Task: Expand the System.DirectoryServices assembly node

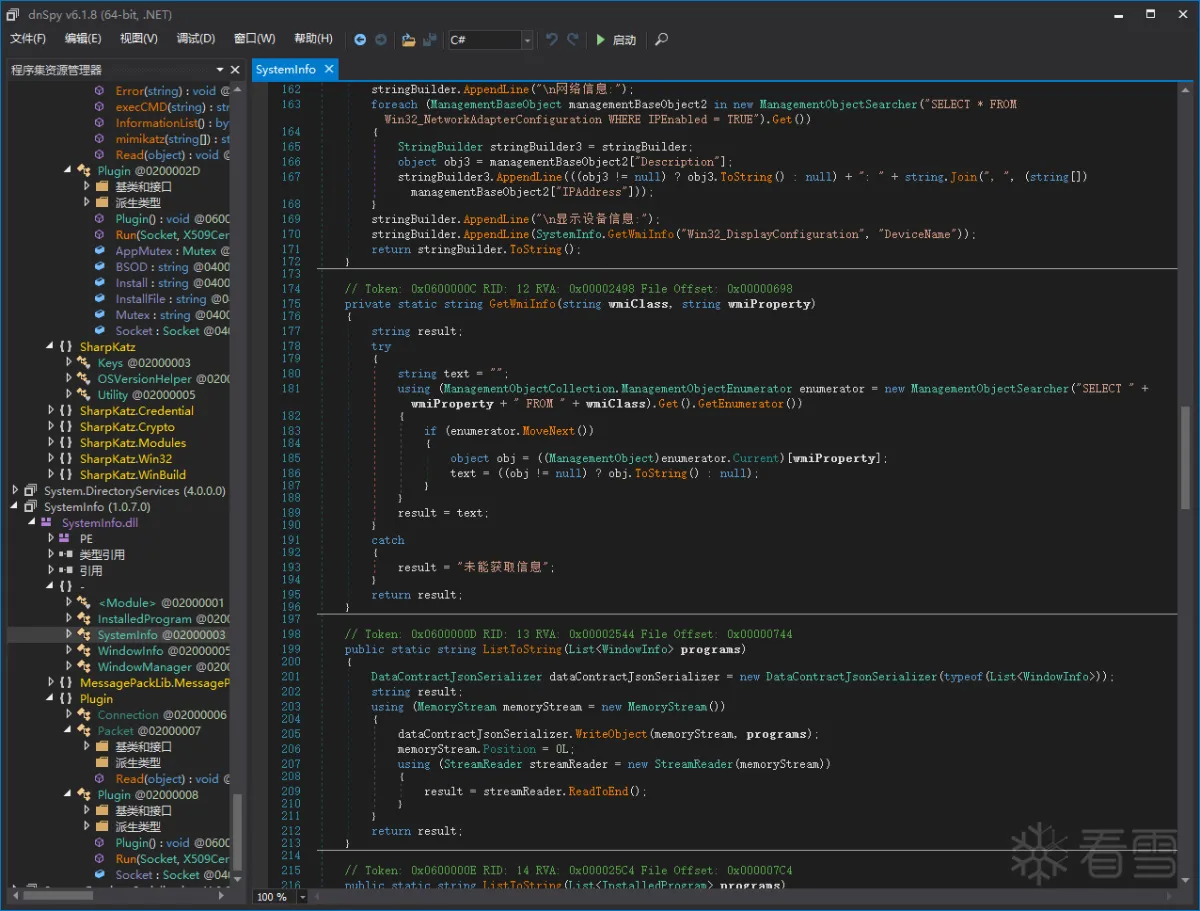Action: click(x=16, y=491)
